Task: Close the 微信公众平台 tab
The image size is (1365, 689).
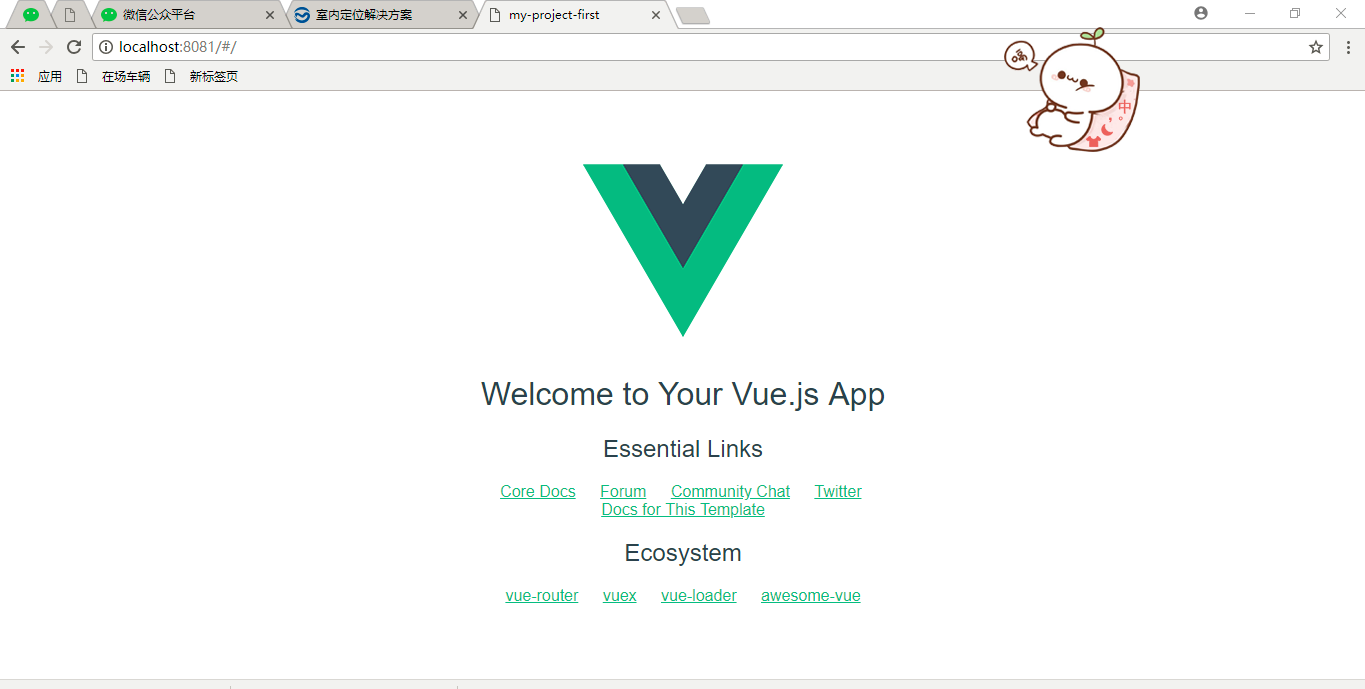Action: tap(270, 15)
